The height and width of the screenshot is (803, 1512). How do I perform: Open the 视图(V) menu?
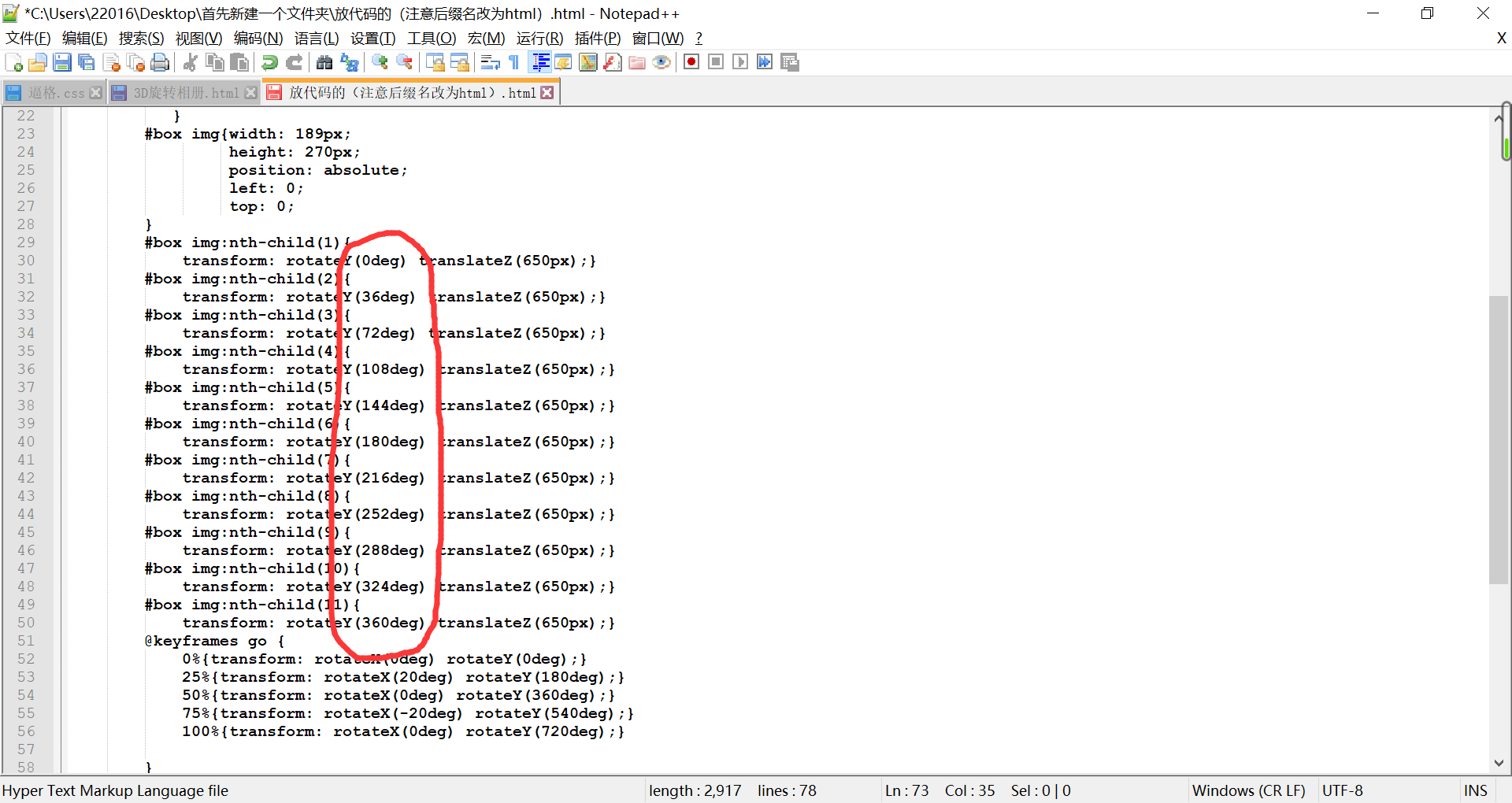[198, 38]
